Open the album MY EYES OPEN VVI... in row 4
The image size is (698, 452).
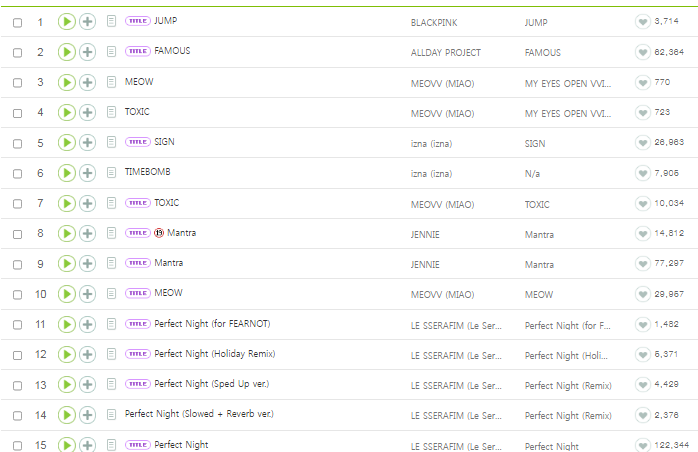[568, 114]
